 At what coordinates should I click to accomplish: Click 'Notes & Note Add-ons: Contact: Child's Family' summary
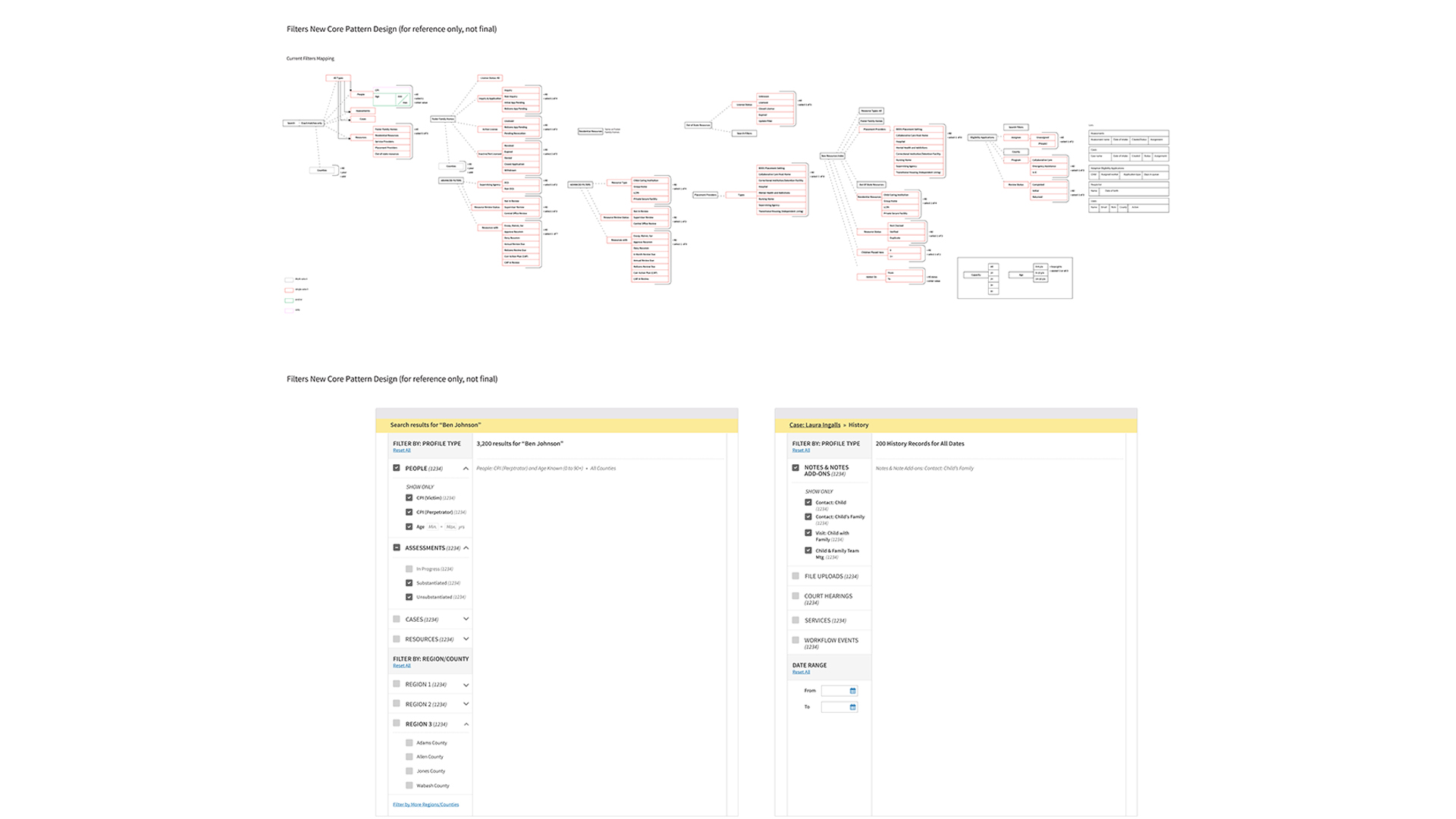point(924,469)
